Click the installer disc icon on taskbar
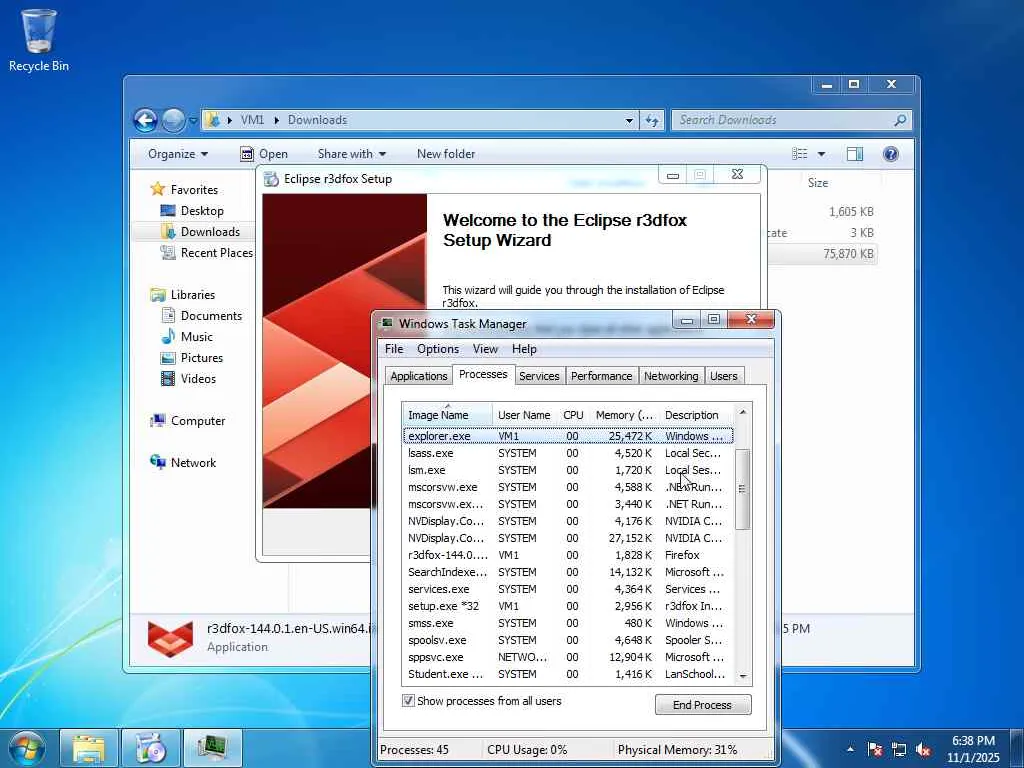Viewport: 1024px width, 768px height. pos(151,748)
